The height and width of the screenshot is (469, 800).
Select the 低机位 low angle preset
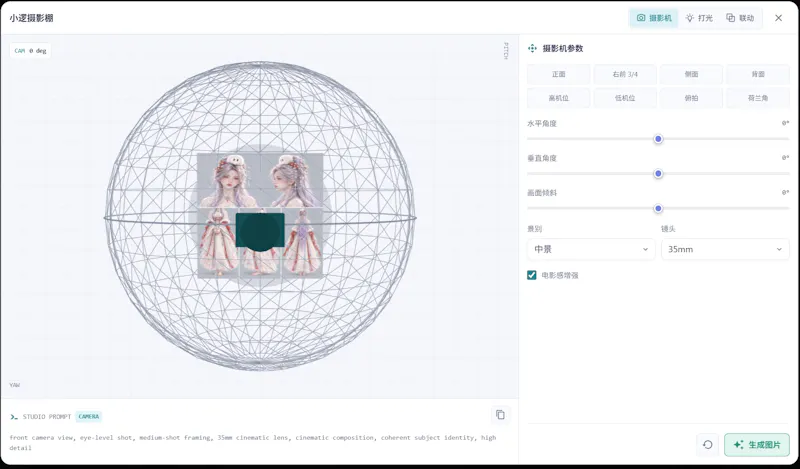tap(625, 98)
